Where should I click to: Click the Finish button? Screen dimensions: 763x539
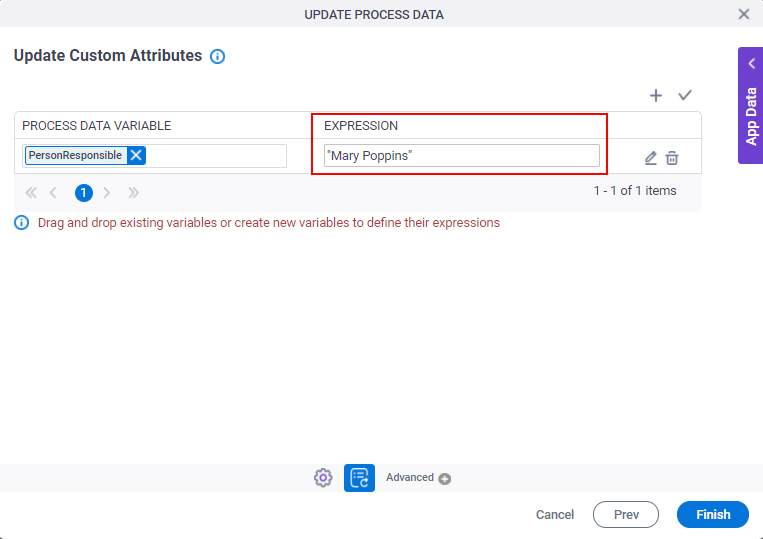tap(713, 515)
